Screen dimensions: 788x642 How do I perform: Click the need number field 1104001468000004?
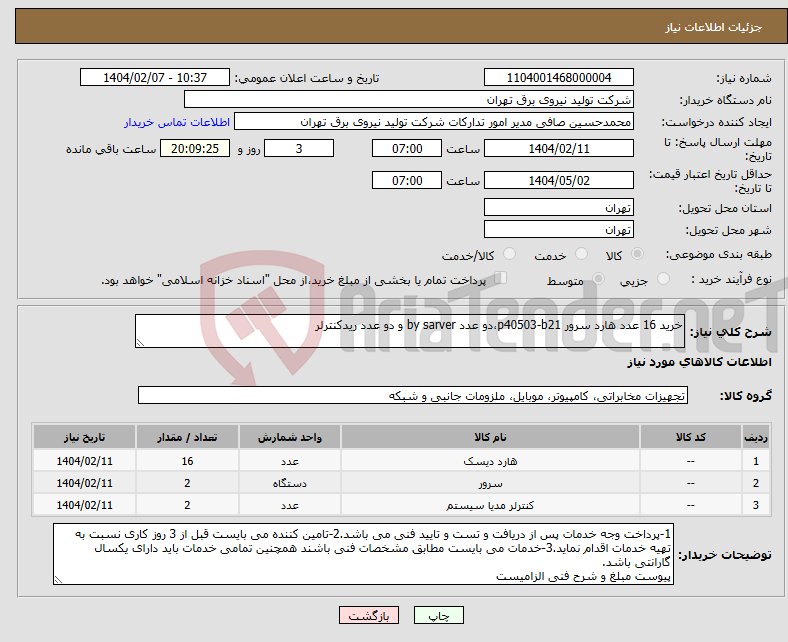click(558, 77)
